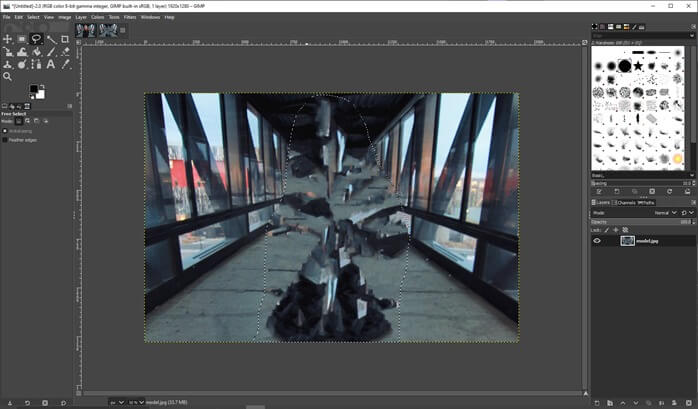
Task: Toggle lock position and size icon
Action: (616, 230)
